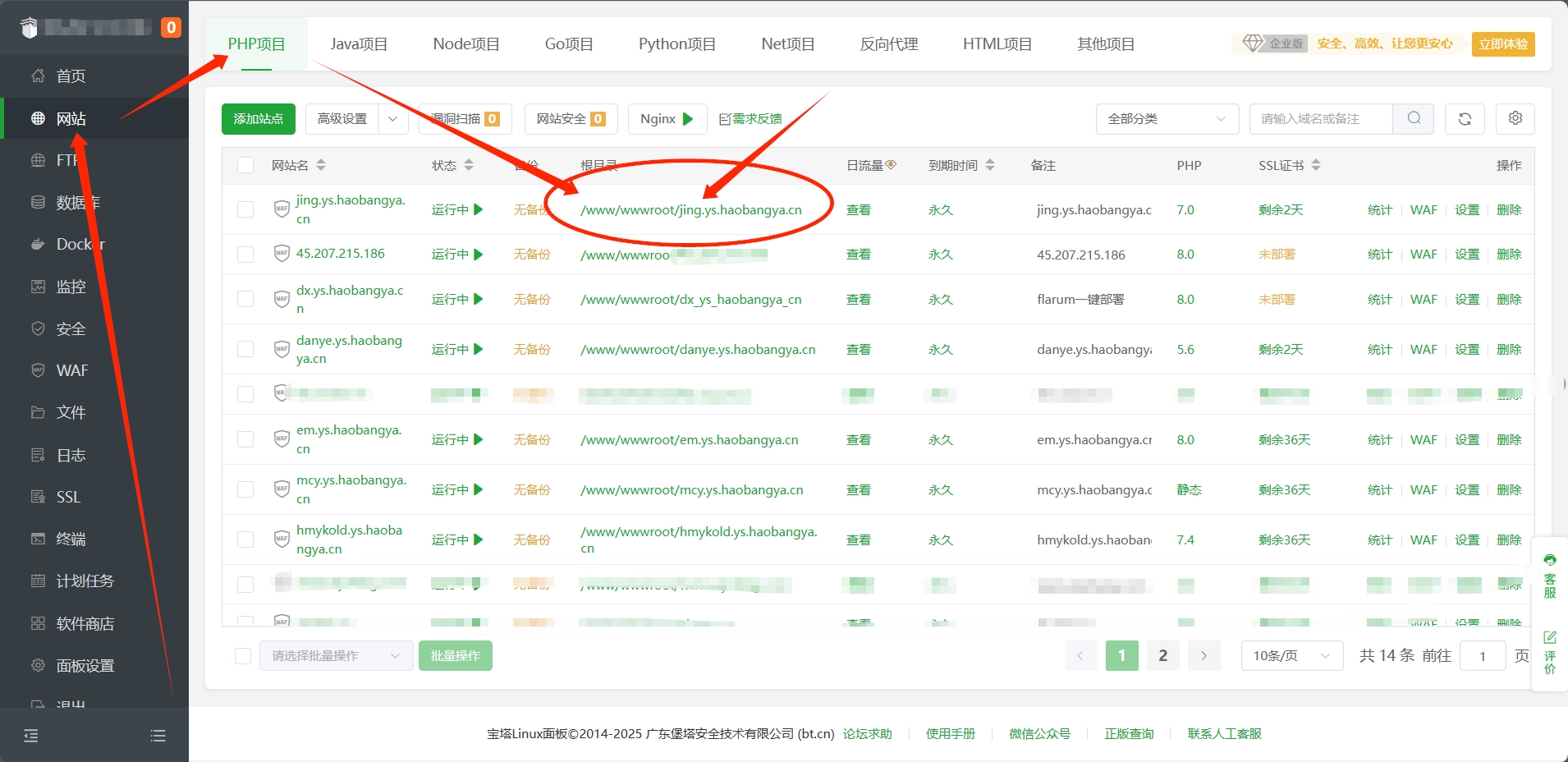Click the WAF shield icon beside 45.207.215.186

pos(282,253)
